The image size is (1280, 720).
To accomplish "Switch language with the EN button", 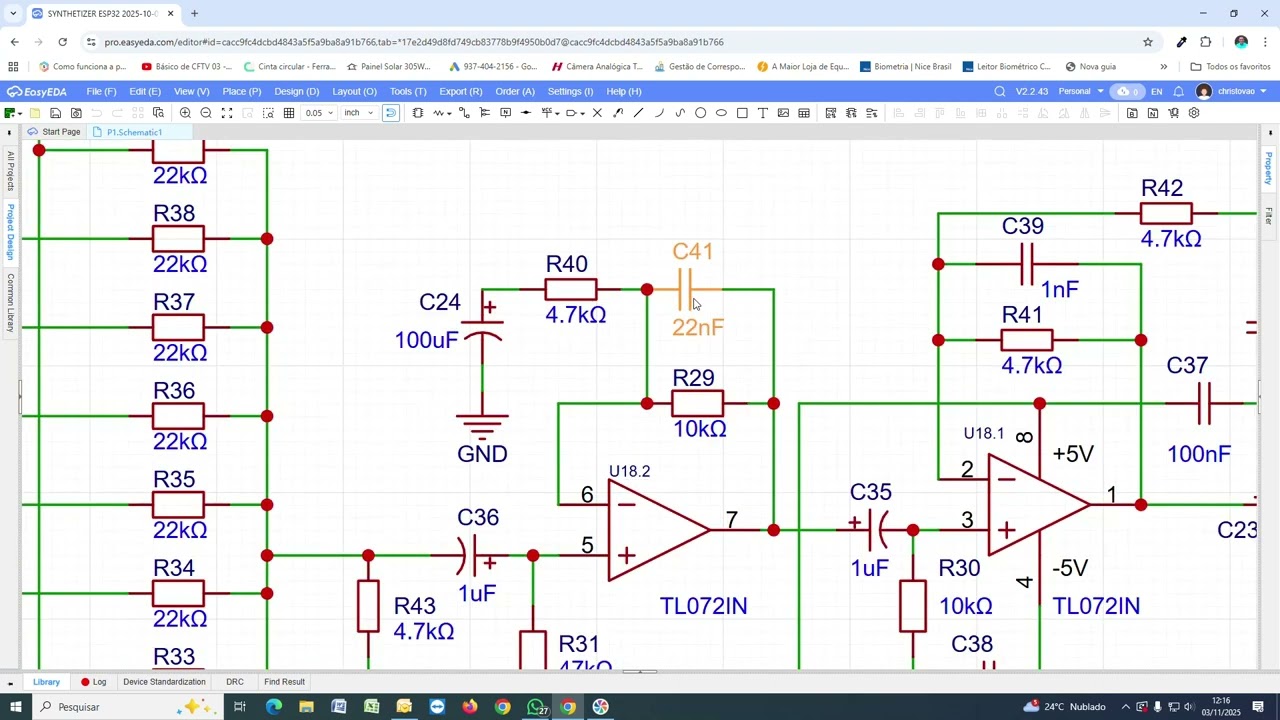I will coord(1157,91).
